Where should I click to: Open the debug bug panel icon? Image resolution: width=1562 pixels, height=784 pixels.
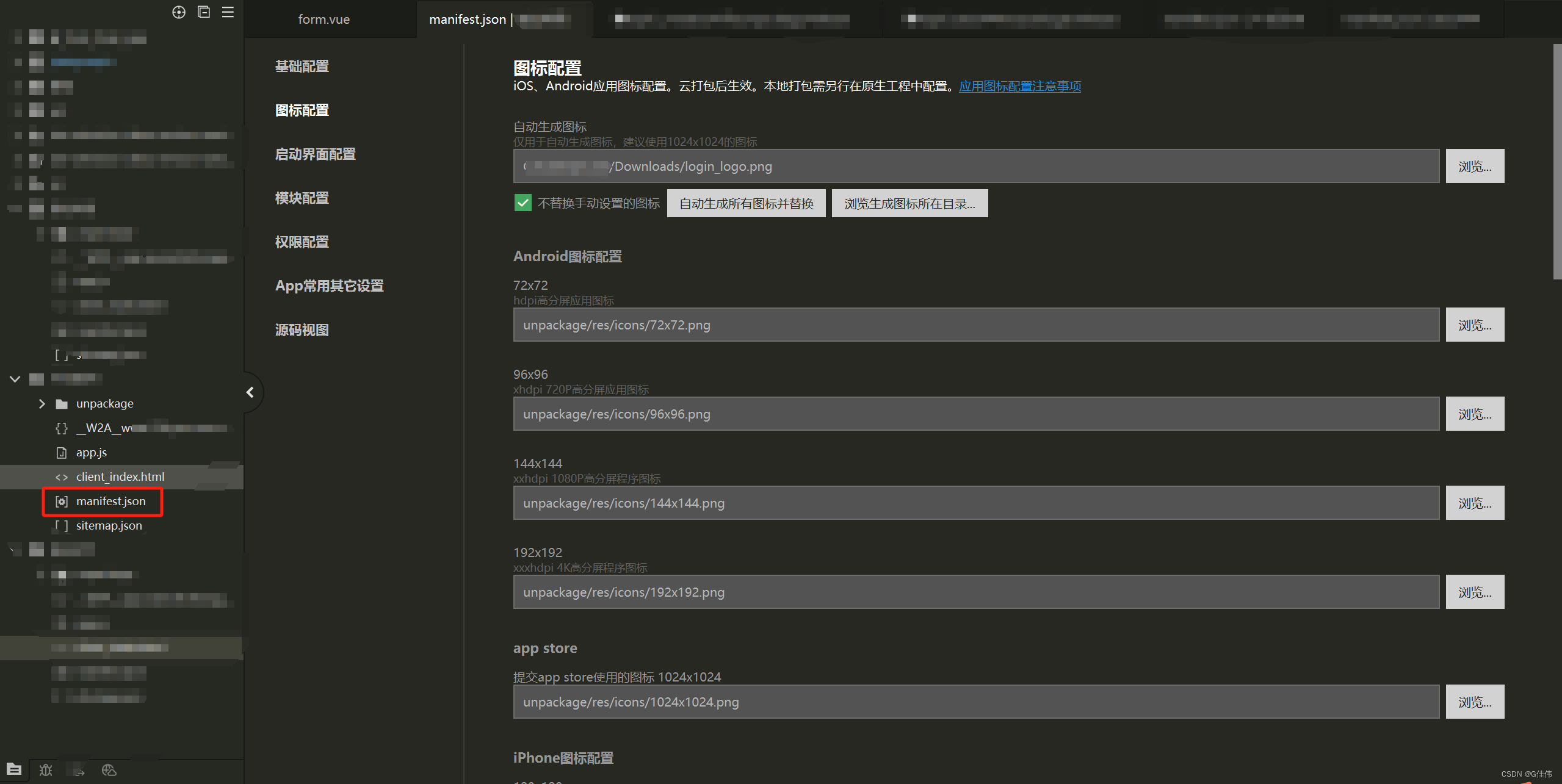46,770
